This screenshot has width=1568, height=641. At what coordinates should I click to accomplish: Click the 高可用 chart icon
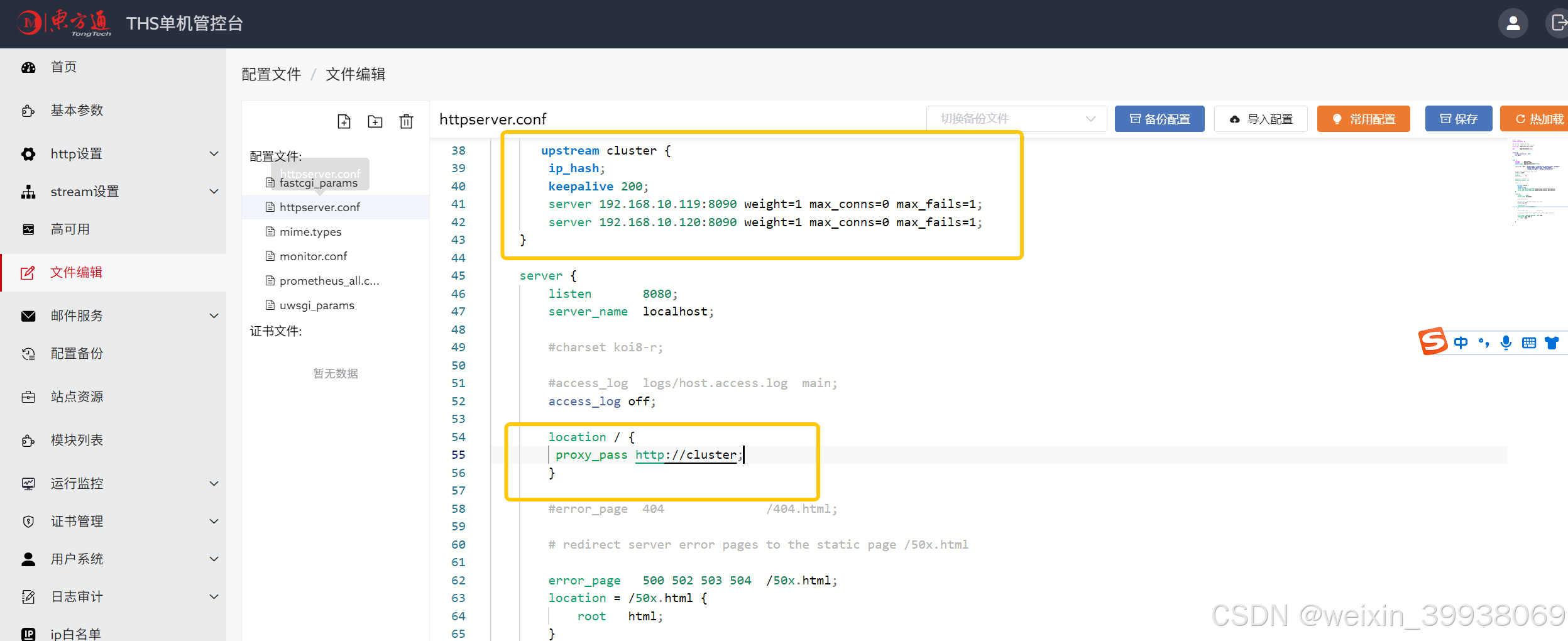point(28,229)
